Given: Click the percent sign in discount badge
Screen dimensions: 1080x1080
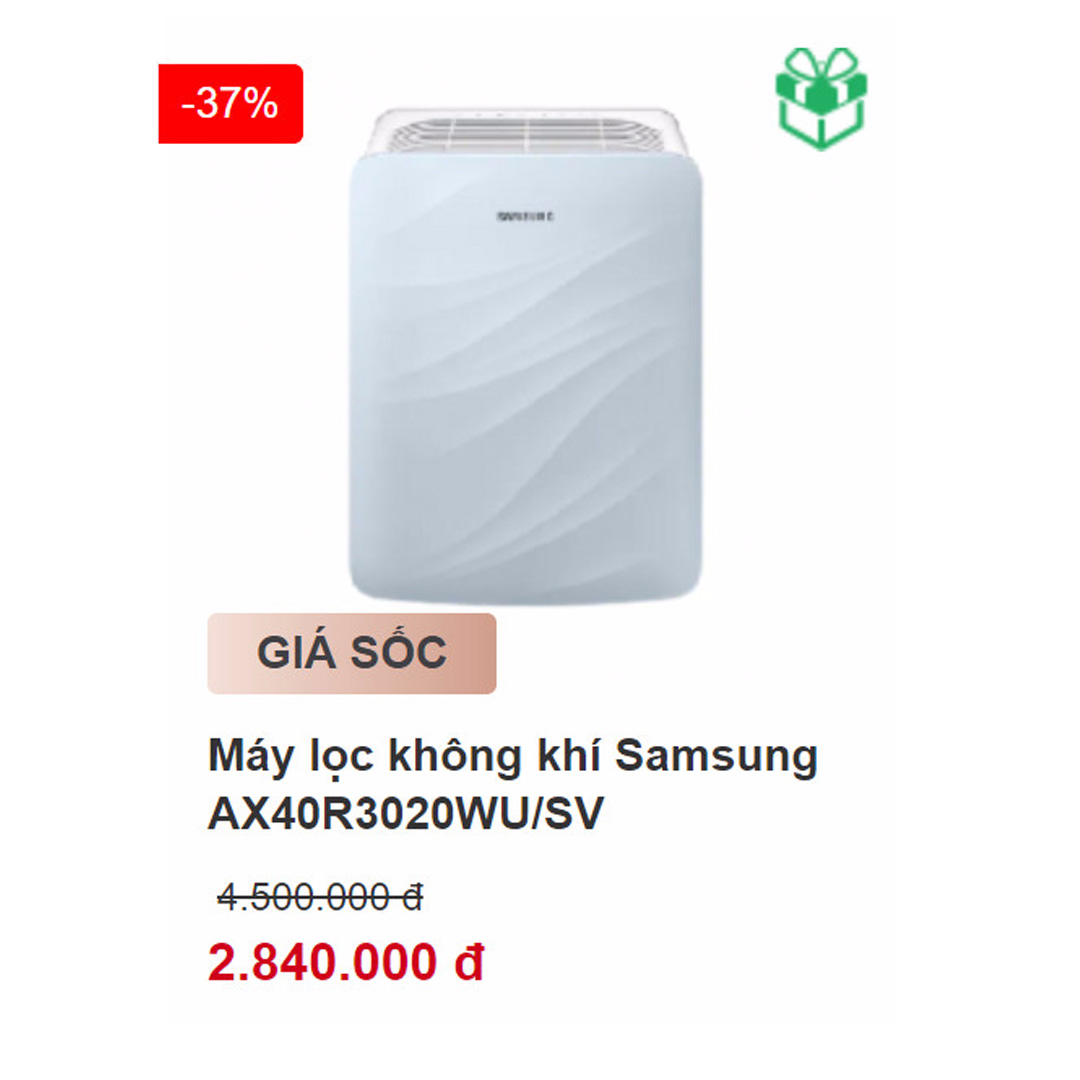Looking at the screenshot, I should pos(260,104).
